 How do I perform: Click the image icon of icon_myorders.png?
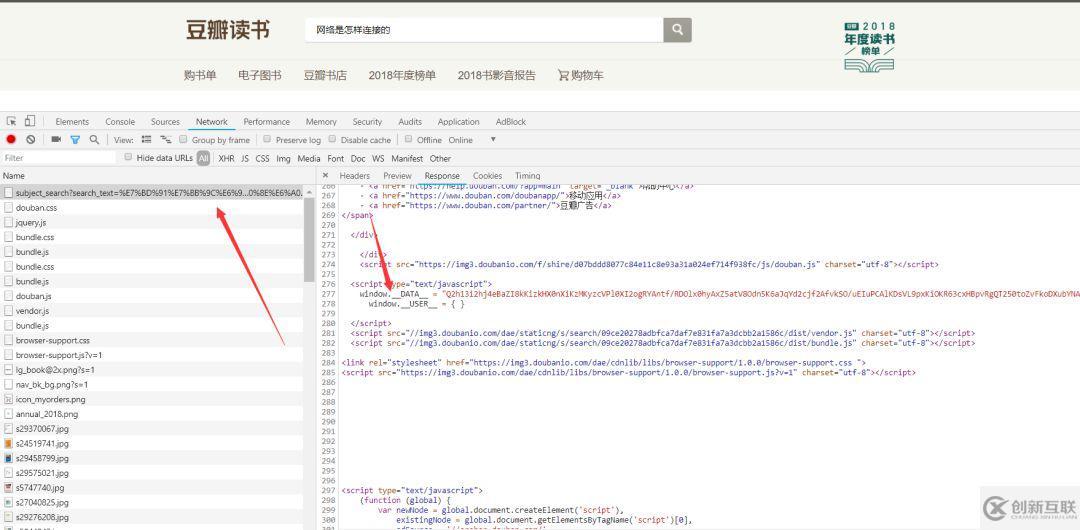point(8,399)
